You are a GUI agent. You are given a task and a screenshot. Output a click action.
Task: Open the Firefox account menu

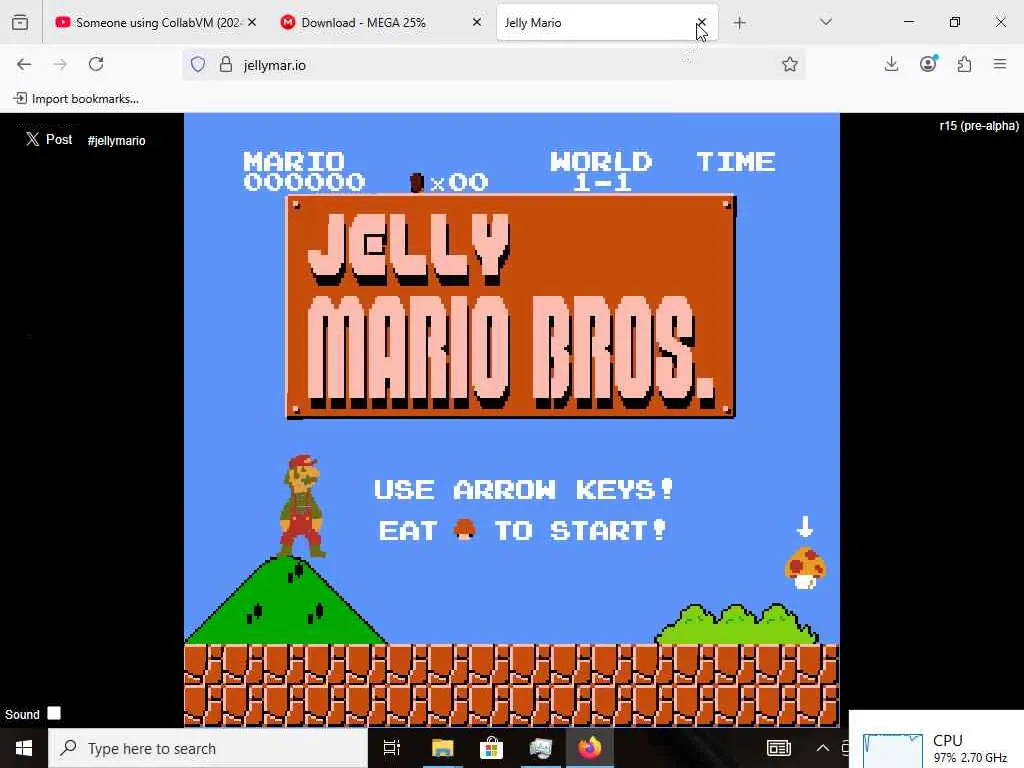pyautogui.click(x=928, y=64)
